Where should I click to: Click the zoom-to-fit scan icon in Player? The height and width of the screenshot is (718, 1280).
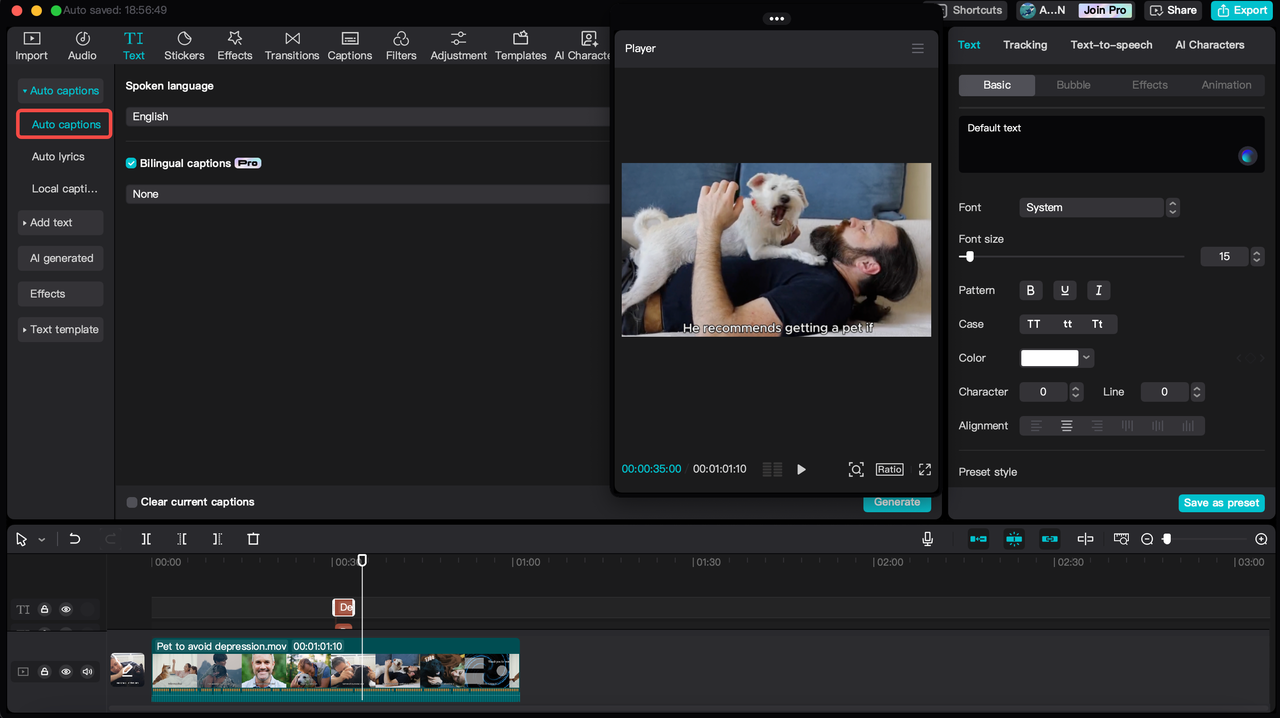(x=856, y=469)
